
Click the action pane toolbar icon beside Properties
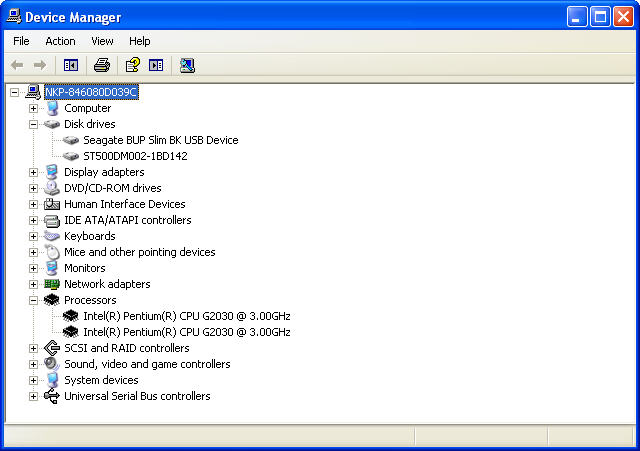tap(156, 65)
